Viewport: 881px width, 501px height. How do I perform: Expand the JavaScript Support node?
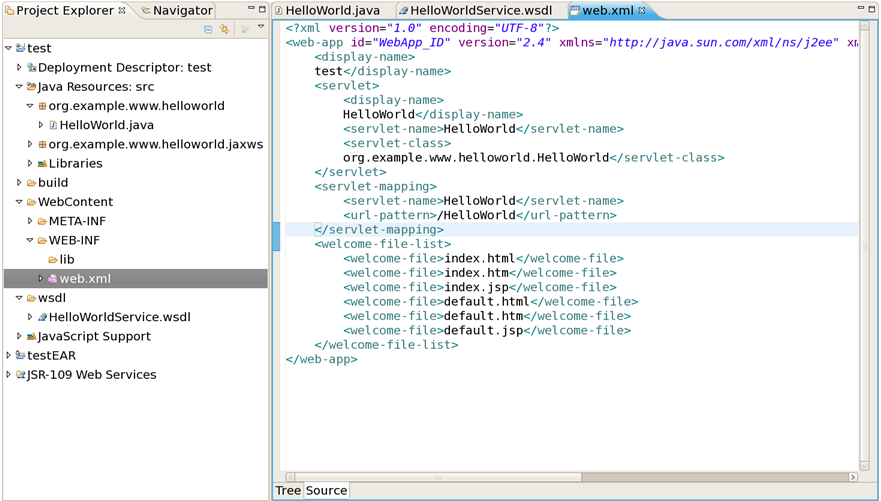tap(19, 337)
